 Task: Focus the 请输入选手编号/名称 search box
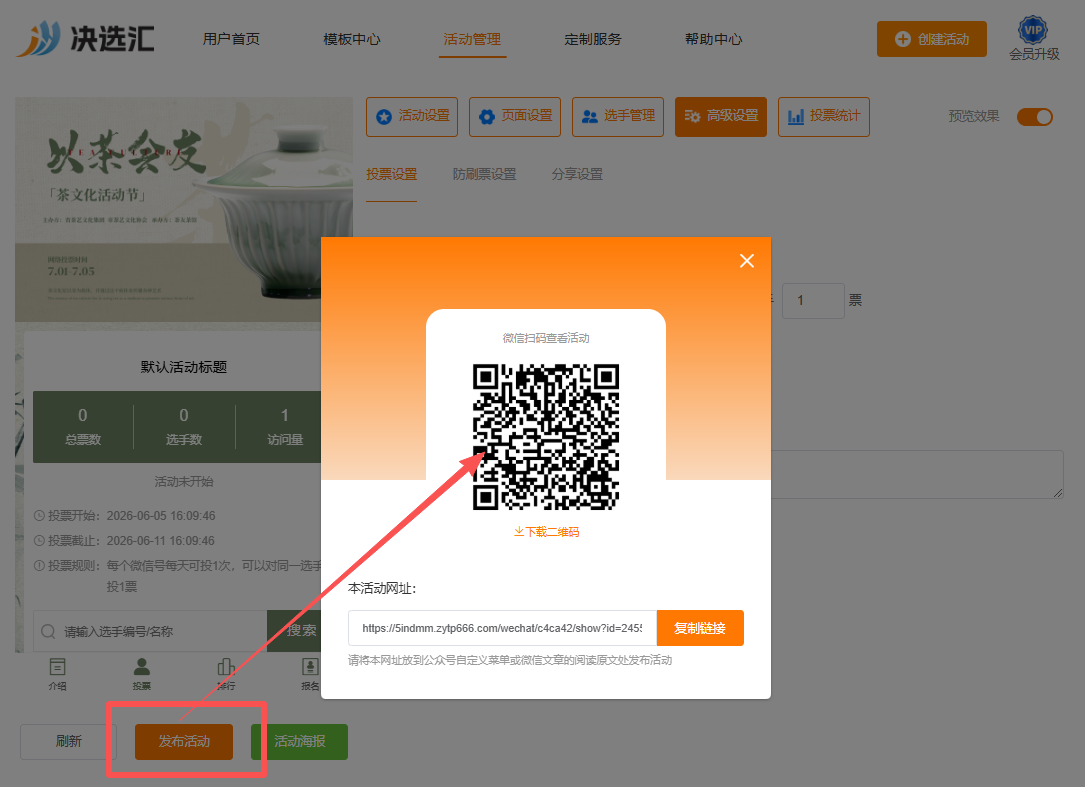pyautogui.click(x=150, y=631)
